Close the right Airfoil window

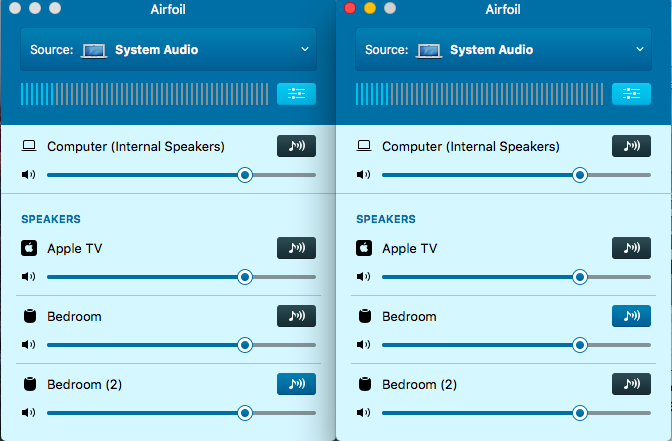[350, 8]
